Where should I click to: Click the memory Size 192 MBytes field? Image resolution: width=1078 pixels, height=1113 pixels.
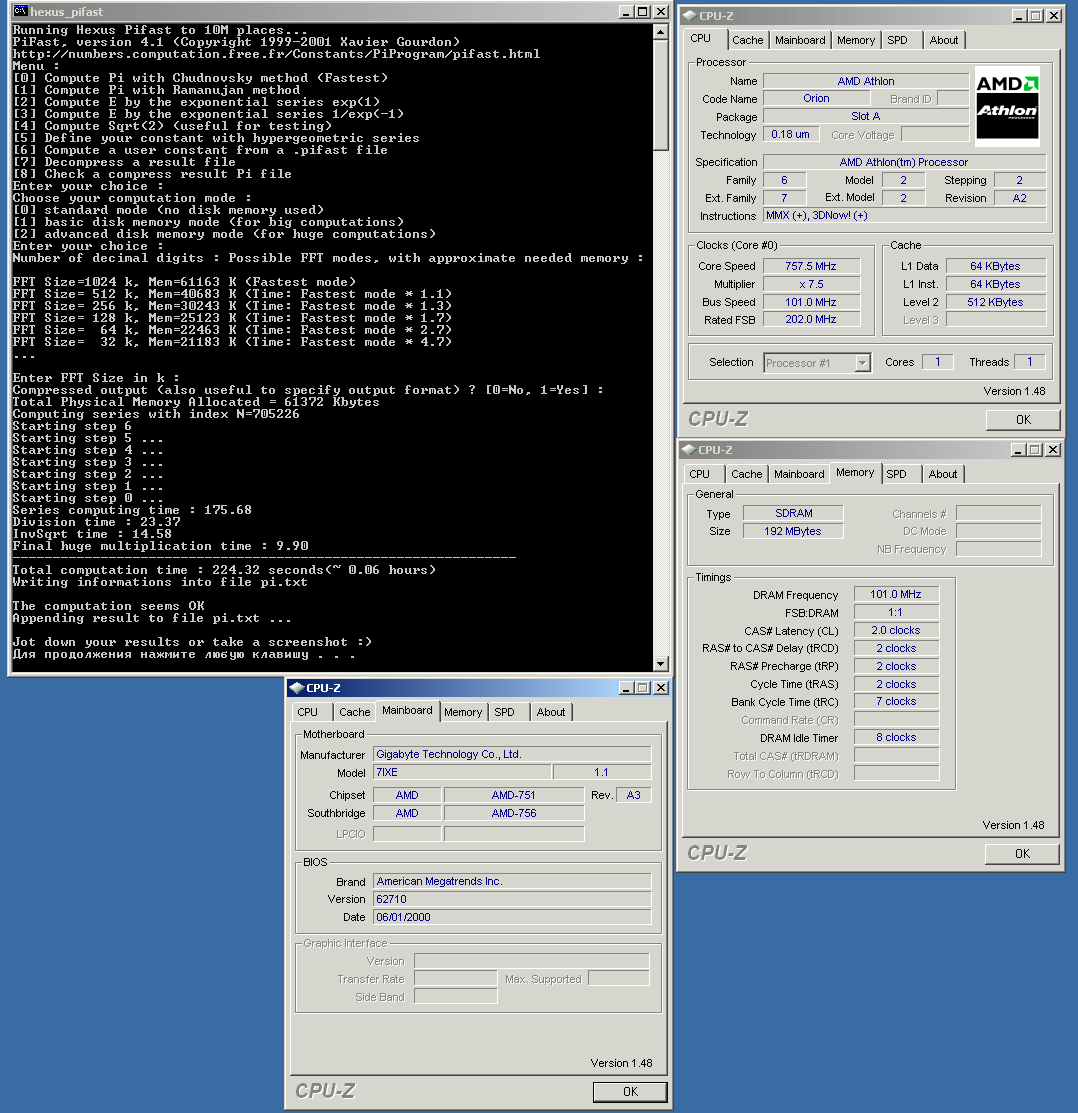(793, 531)
